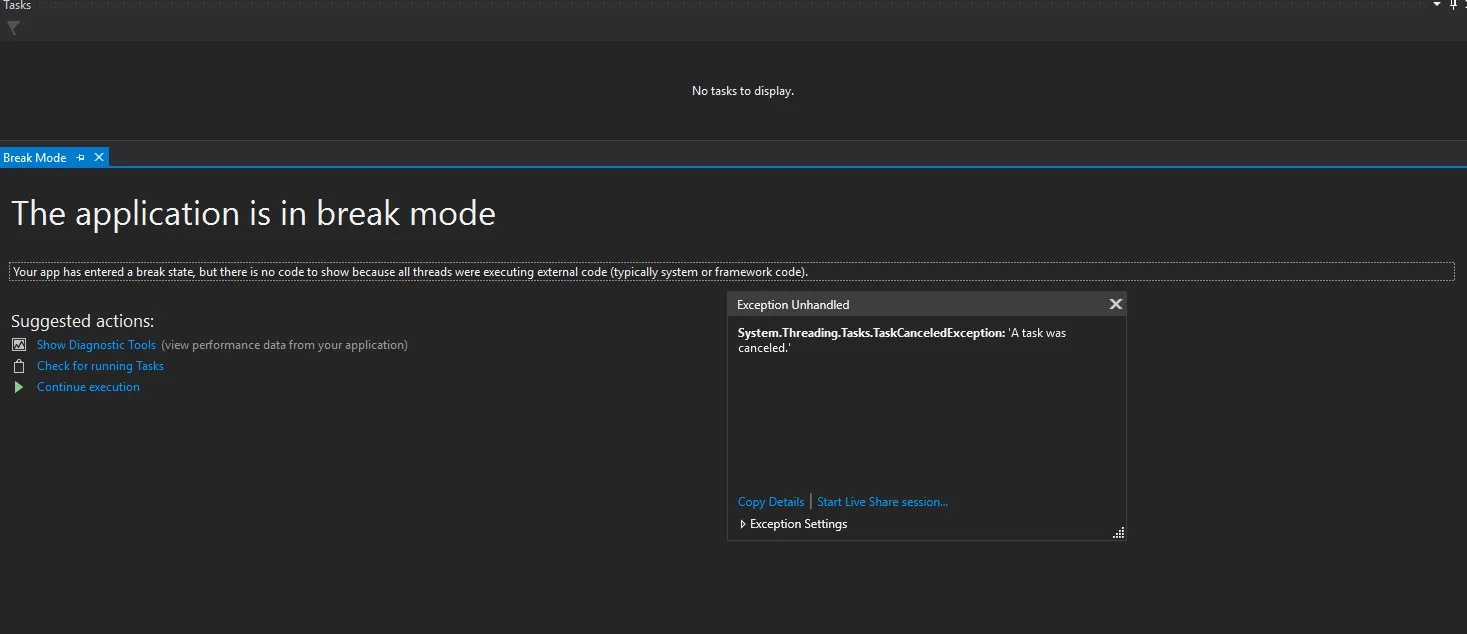Viewport: 1467px width, 634px height.
Task: Click the exception popup resize grip
Action: (1118, 533)
